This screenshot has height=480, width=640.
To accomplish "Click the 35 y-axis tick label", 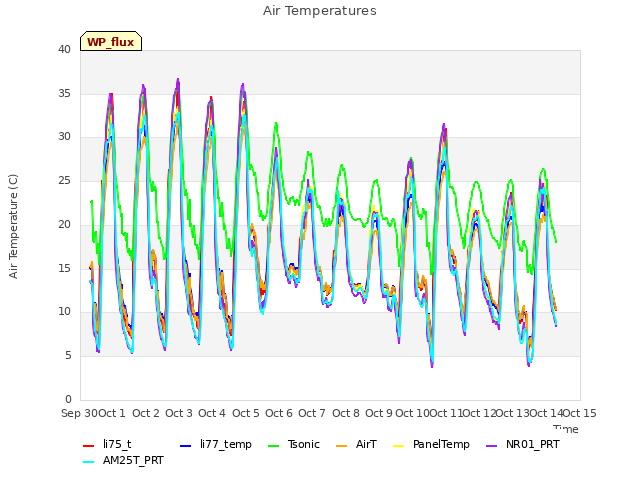I will 64,93.
